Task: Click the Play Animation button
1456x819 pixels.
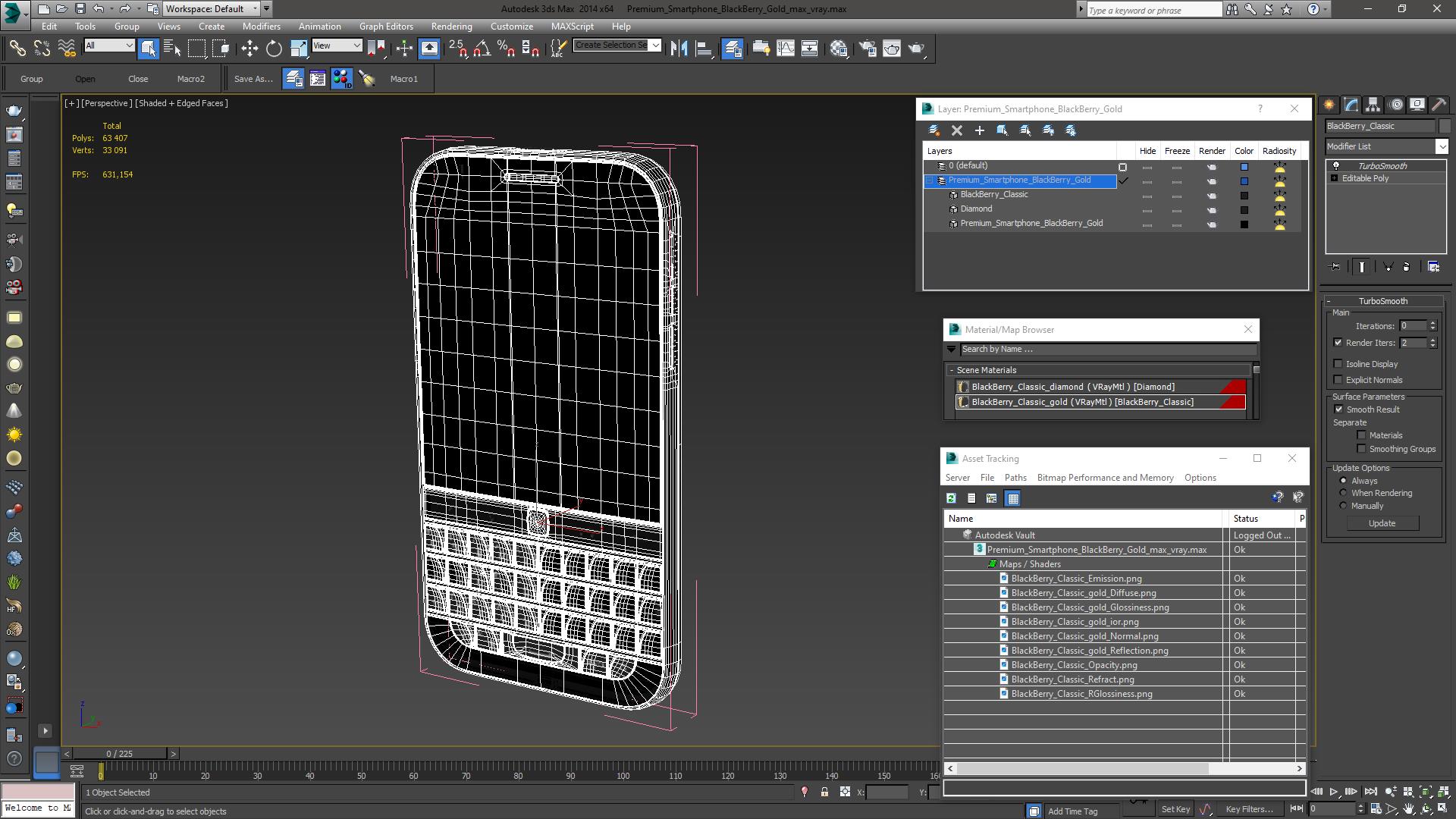Action: (x=1334, y=792)
